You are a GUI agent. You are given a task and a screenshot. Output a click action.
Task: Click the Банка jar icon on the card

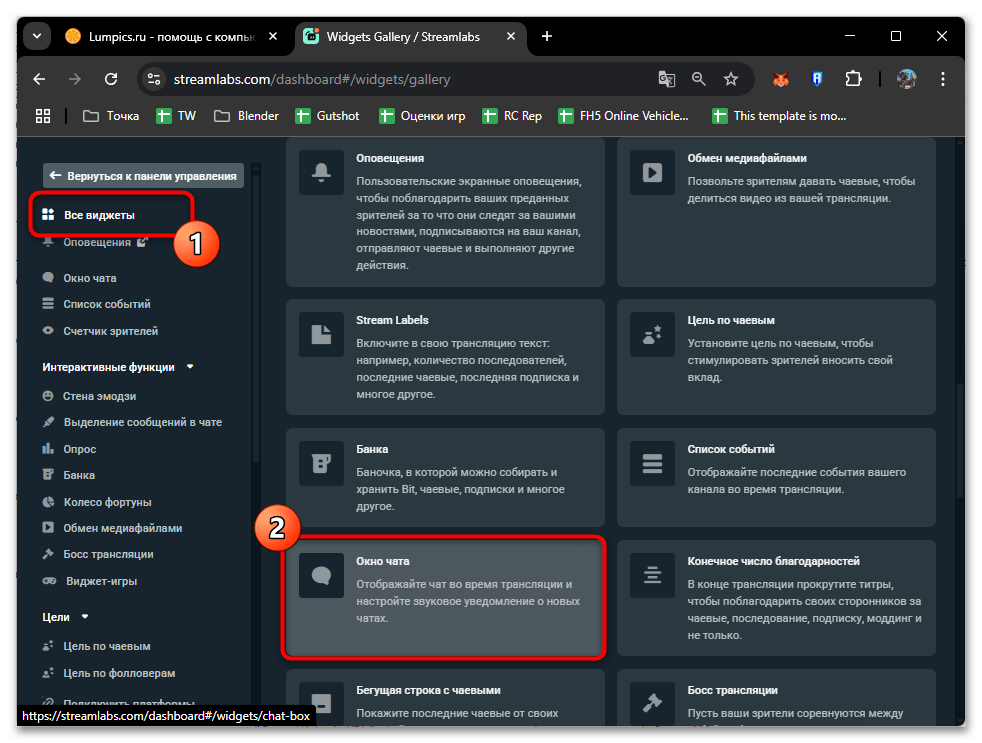point(322,464)
